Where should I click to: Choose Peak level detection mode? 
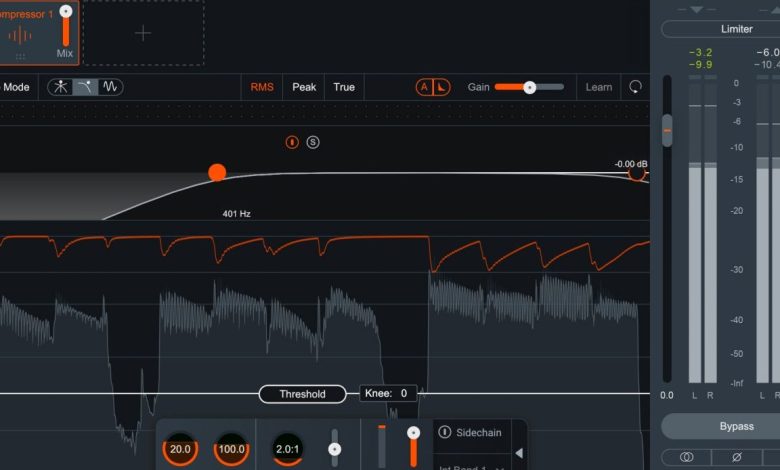pos(304,87)
